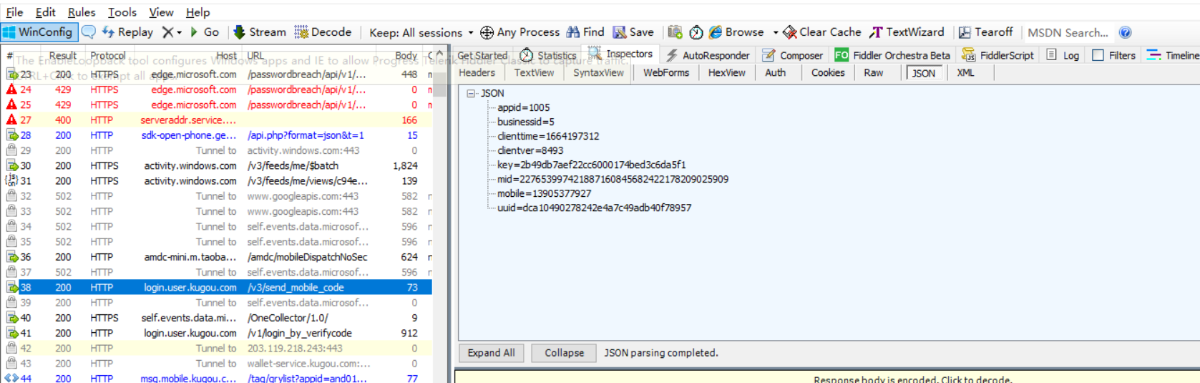Open the Help menu
Image resolution: width=1200 pixels, height=383 pixels.
click(x=198, y=12)
